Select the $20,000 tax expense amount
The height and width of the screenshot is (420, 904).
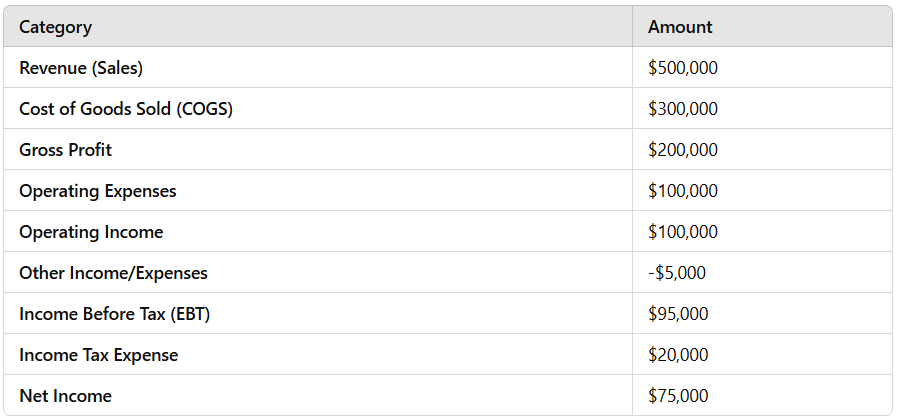pyautogui.click(x=678, y=355)
